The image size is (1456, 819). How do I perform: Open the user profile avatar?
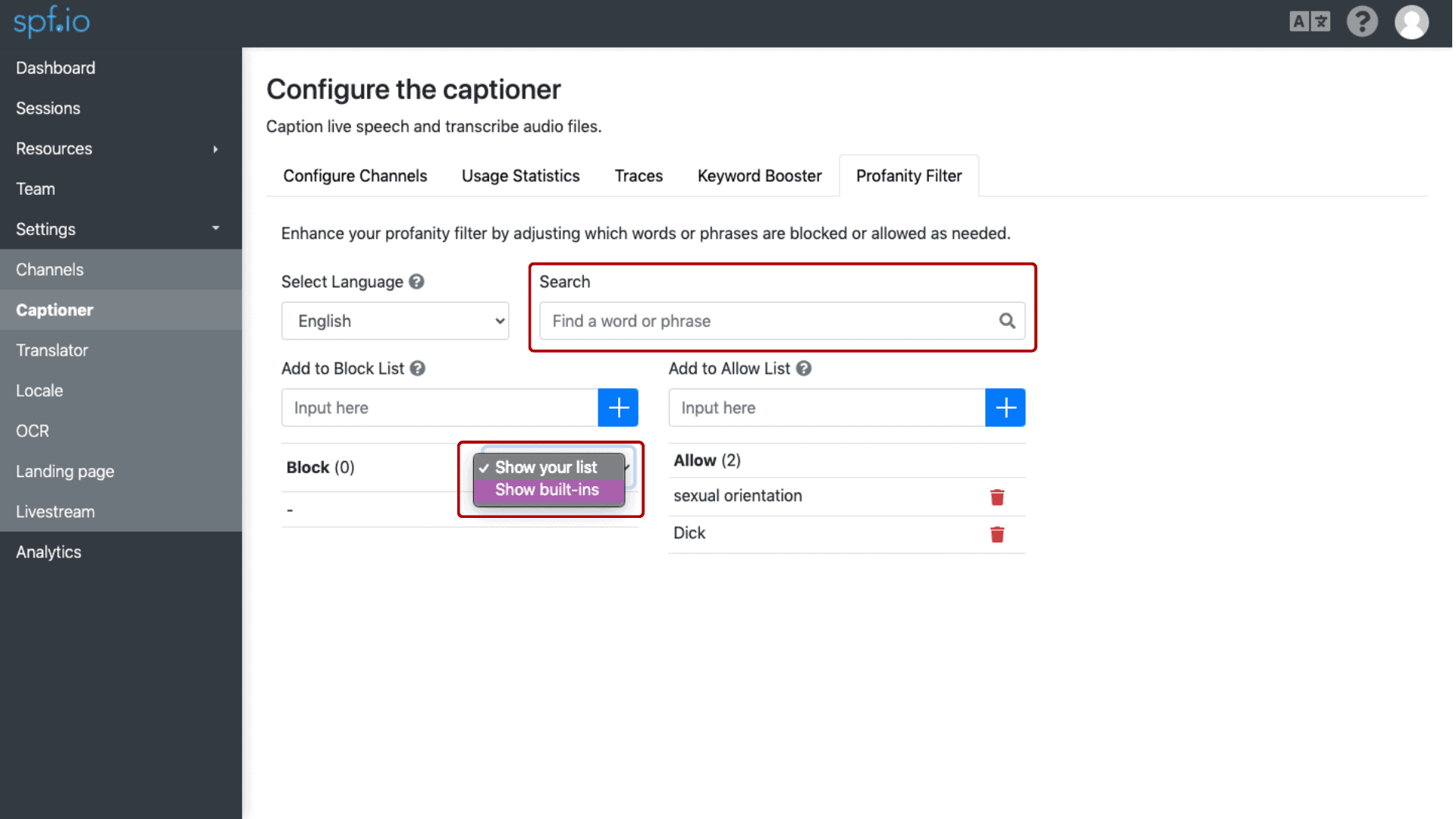pyautogui.click(x=1412, y=22)
